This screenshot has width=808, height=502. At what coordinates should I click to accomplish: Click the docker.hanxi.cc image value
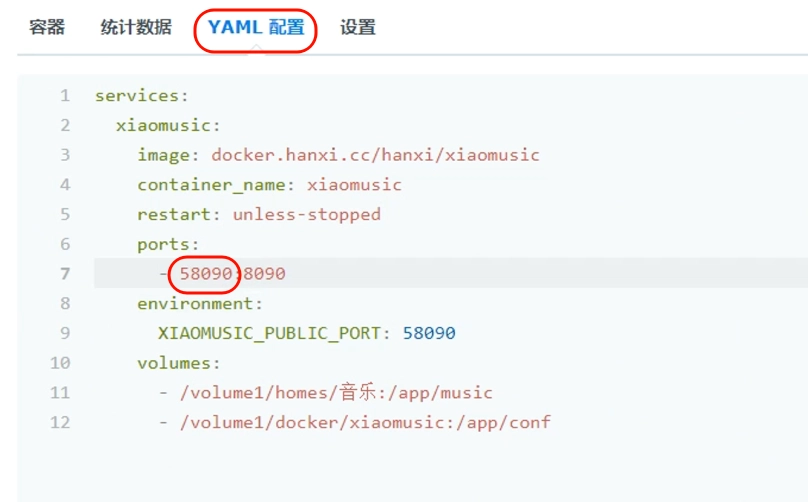coord(375,155)
